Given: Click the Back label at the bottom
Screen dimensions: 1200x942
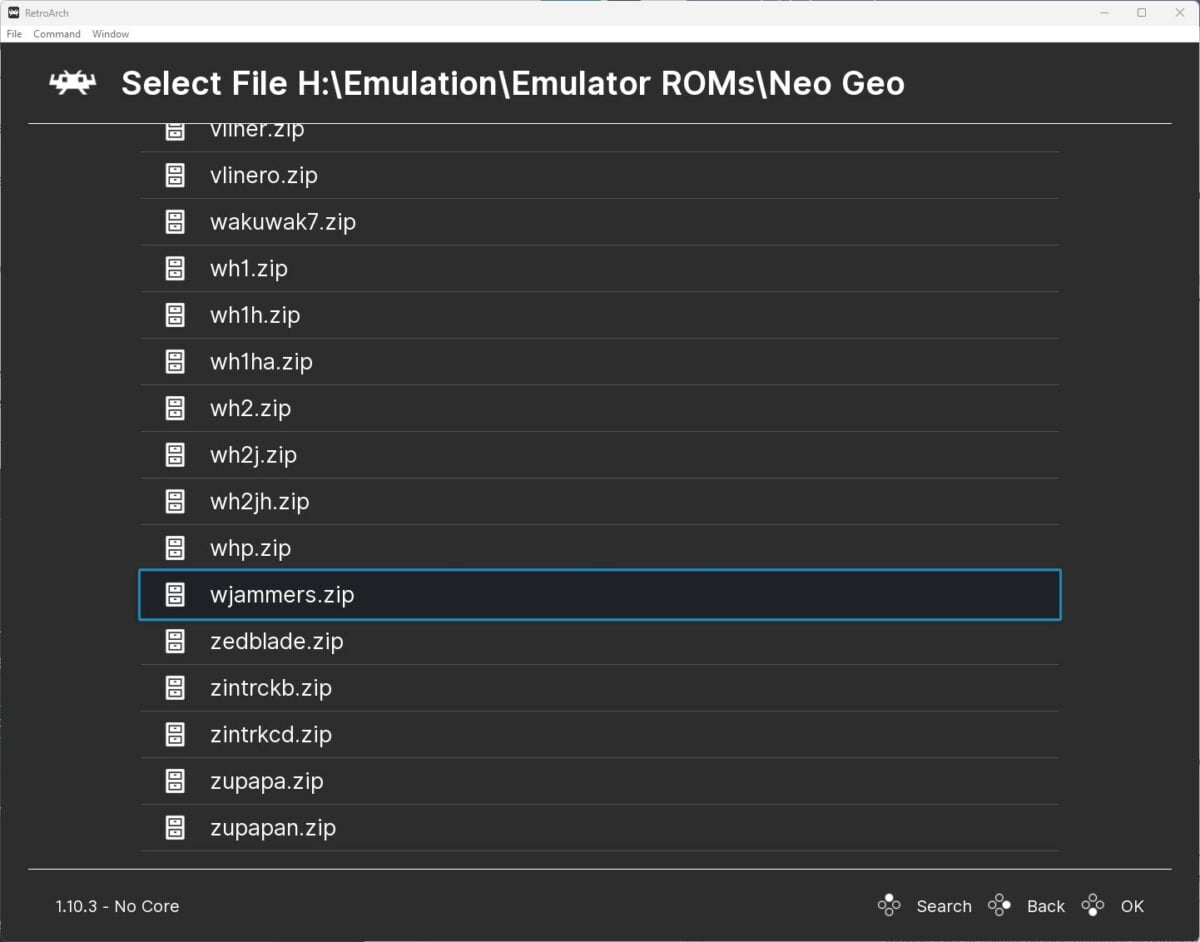Looking at the screenshot, I should (1046, 906).
